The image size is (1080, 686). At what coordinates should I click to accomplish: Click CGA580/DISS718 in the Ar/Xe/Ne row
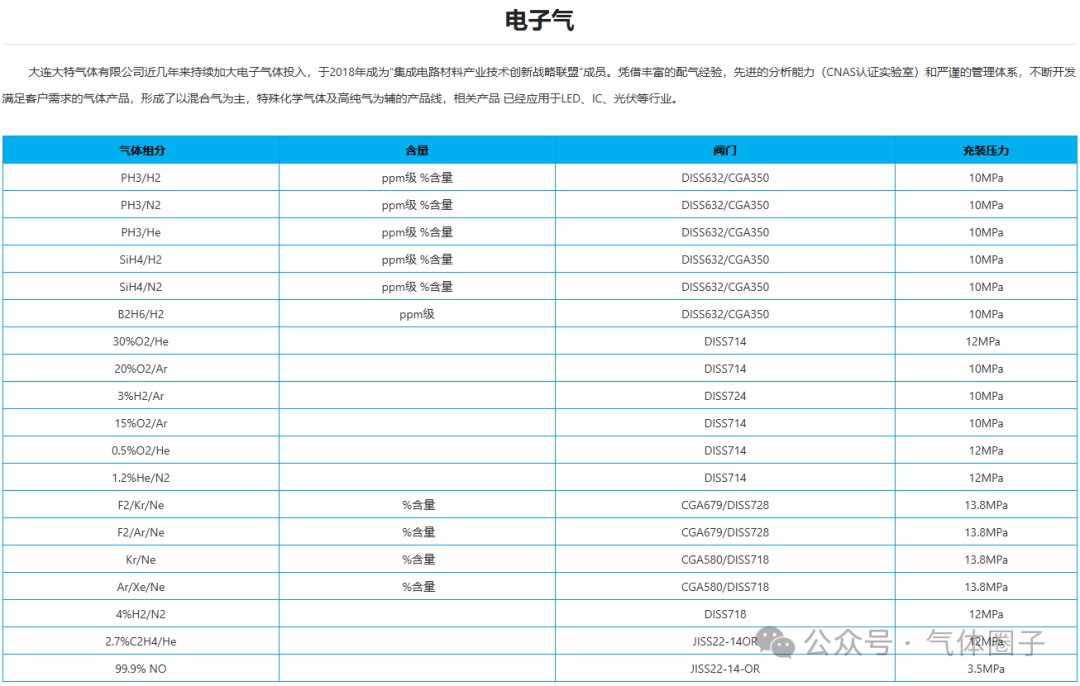725,587
